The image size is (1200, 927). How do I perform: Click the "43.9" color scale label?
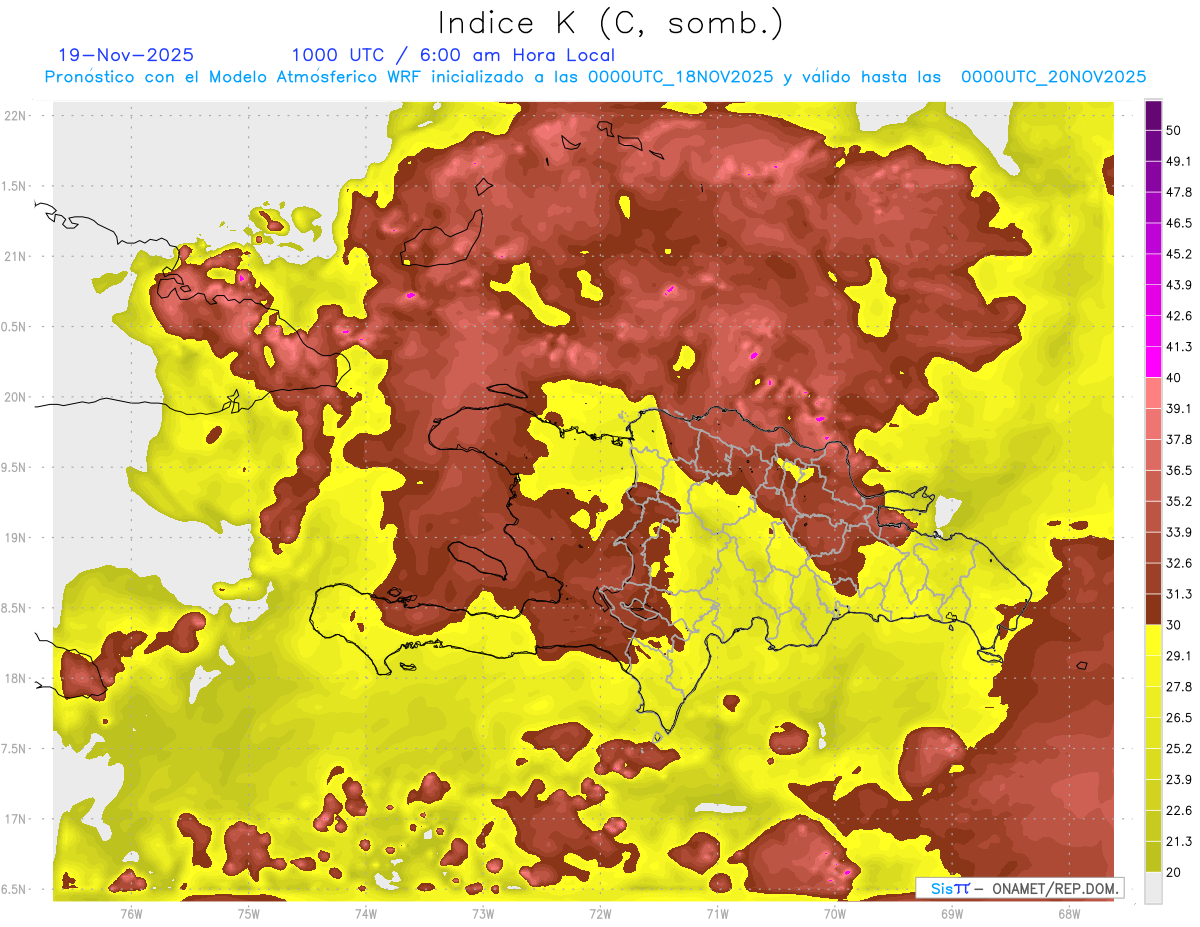(1178, 285)
